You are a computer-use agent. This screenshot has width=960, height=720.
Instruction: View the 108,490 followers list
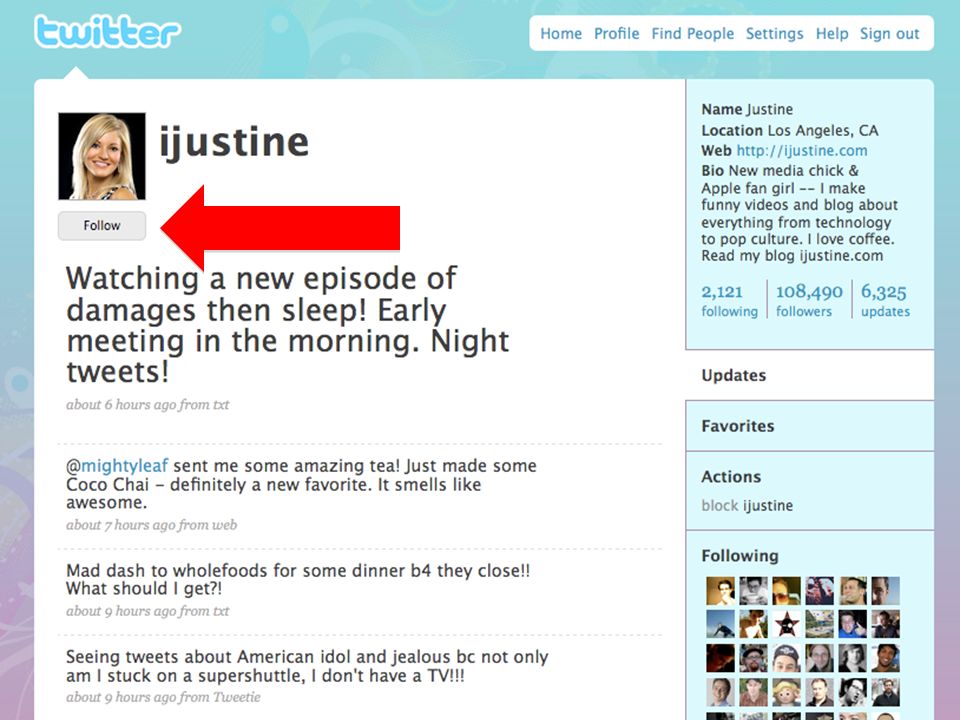809,300
